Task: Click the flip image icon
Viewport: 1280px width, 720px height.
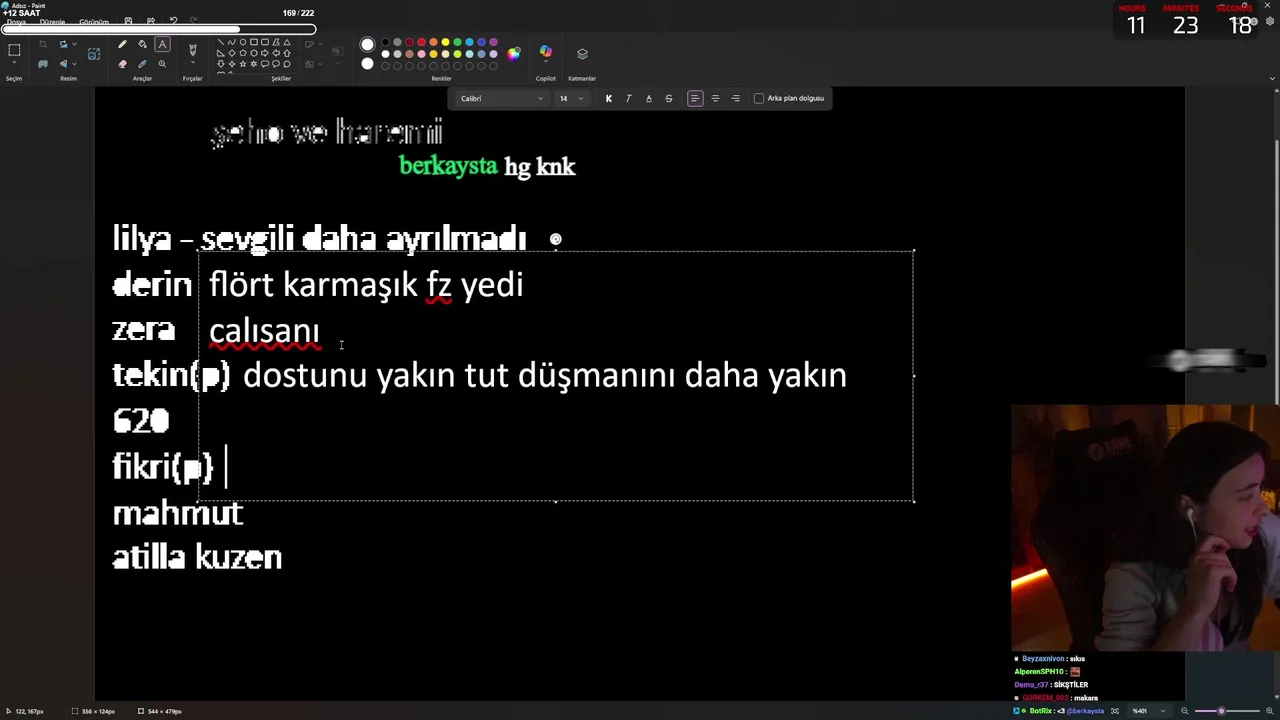Action: click(x=63, y=64)
